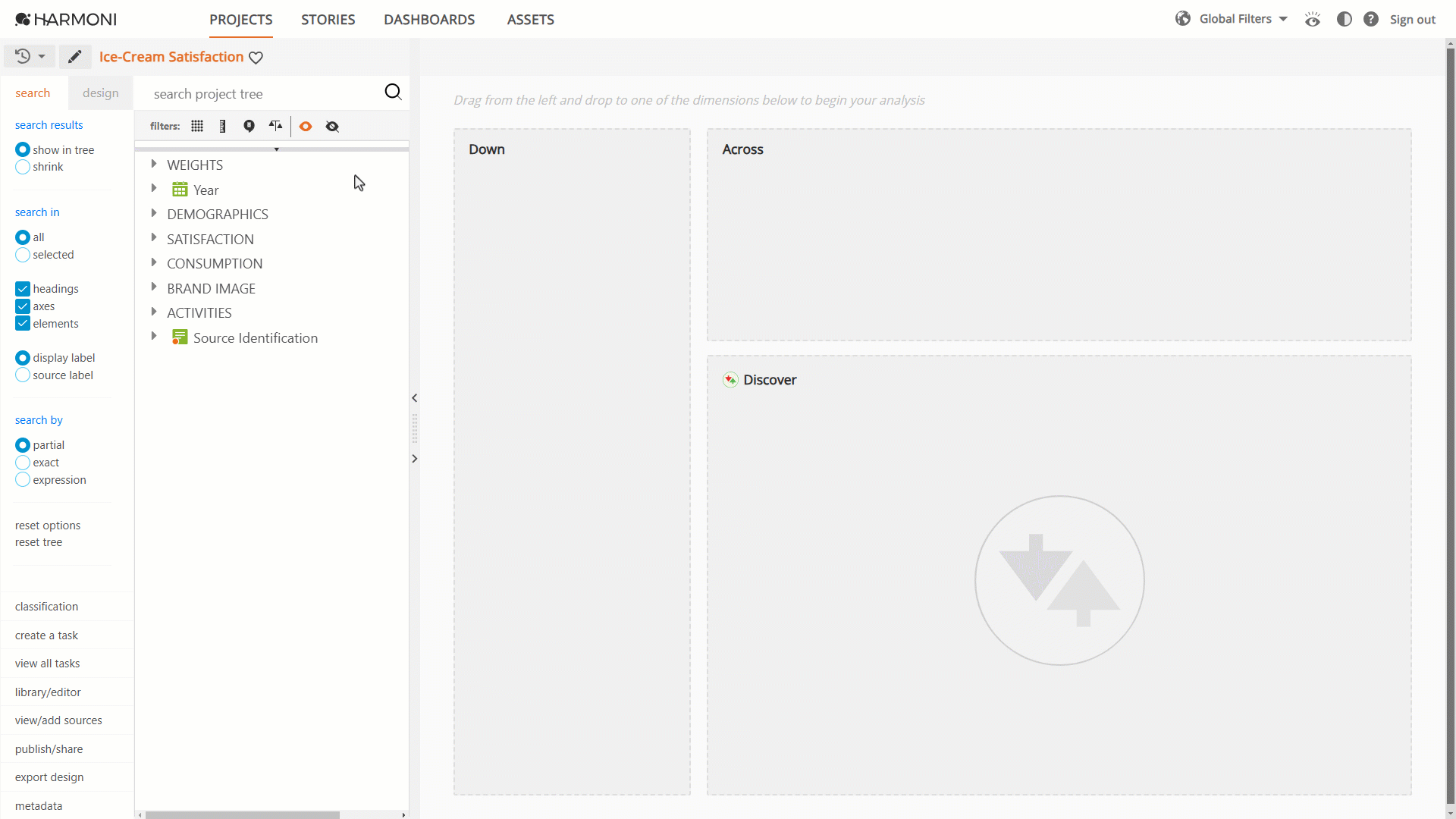Viewport: 1456px width, 819px height.
Task: Select 'display label' radio
Action: point(23,358)
